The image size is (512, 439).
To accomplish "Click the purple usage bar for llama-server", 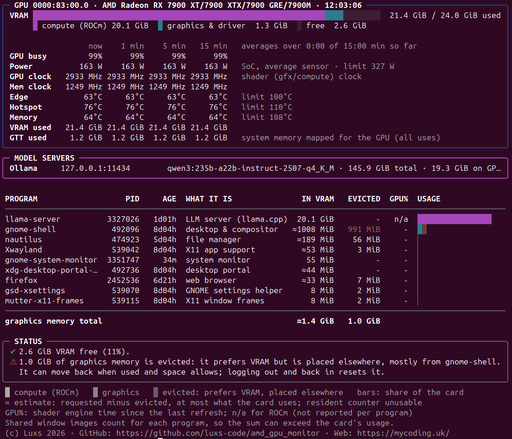I will point(455,219).
